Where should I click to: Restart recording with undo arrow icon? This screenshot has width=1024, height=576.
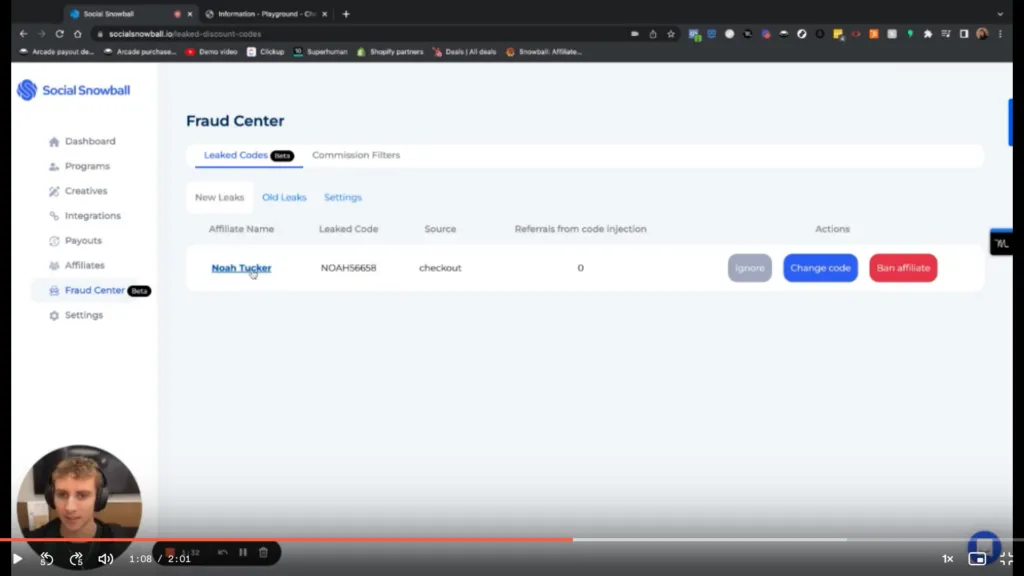click(x=223, y=552)
